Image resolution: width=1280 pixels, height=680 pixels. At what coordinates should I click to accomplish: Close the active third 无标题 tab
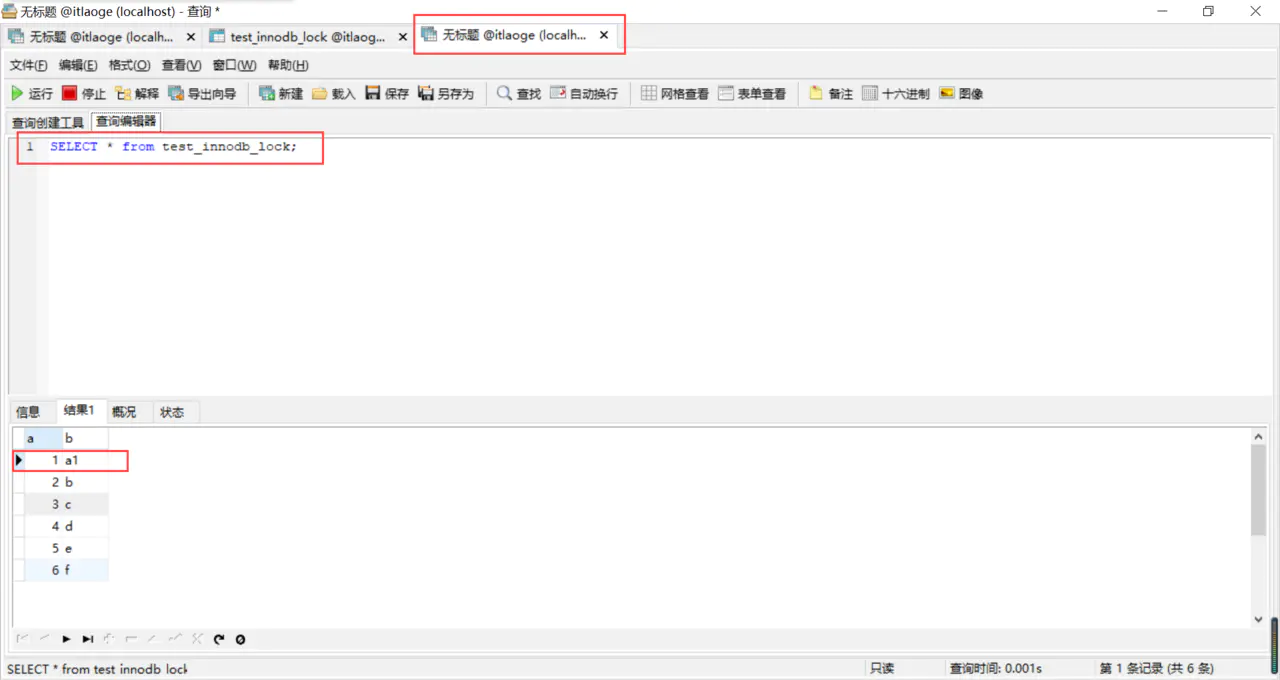coord(604,35)
